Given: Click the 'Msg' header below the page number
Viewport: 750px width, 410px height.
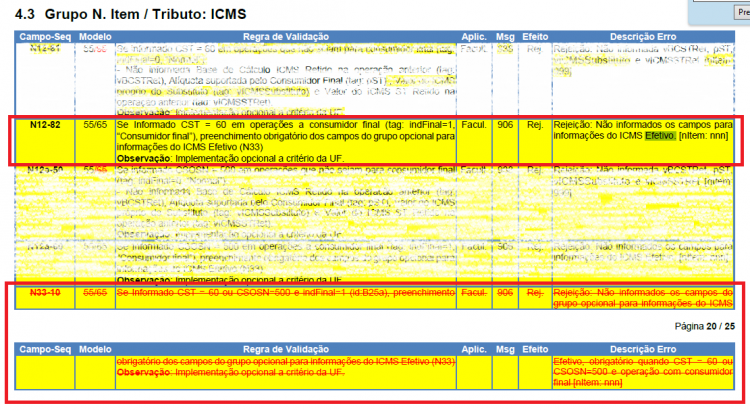Looking at the screenshot, I should [505, 349].
